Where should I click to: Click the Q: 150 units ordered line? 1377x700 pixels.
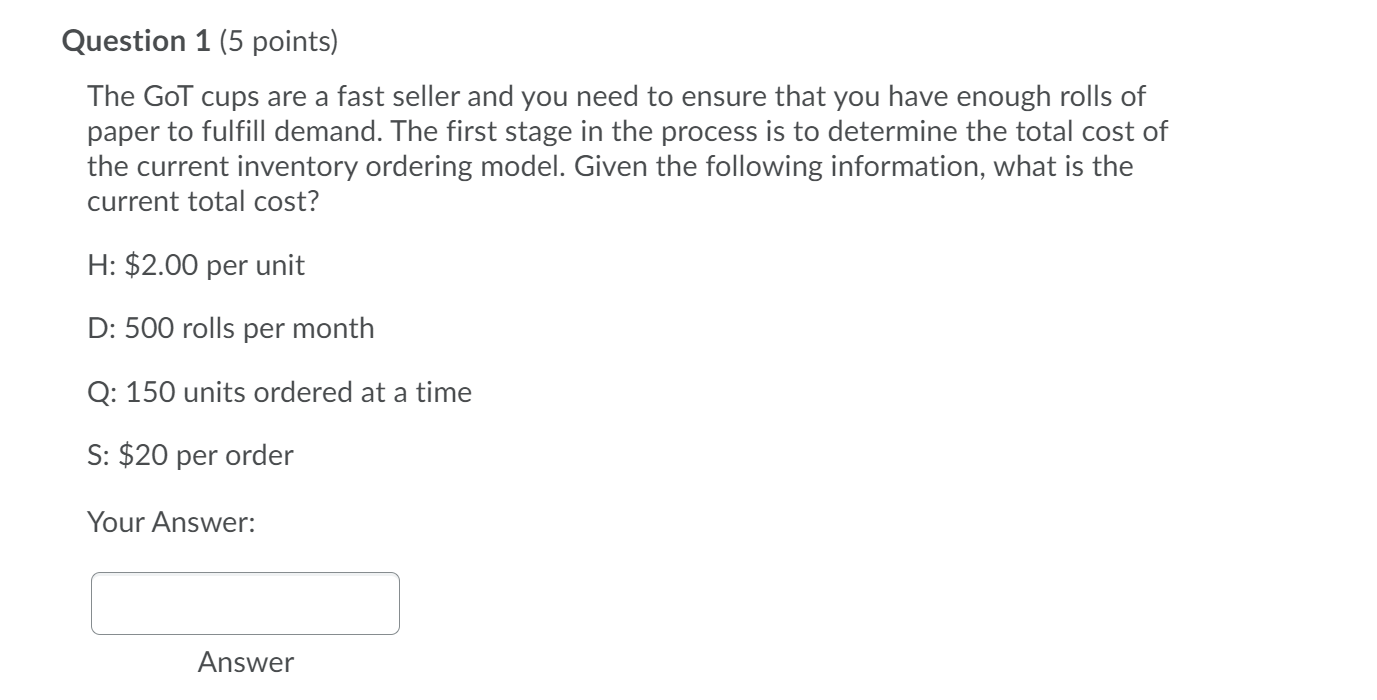(x=279, y=392)
